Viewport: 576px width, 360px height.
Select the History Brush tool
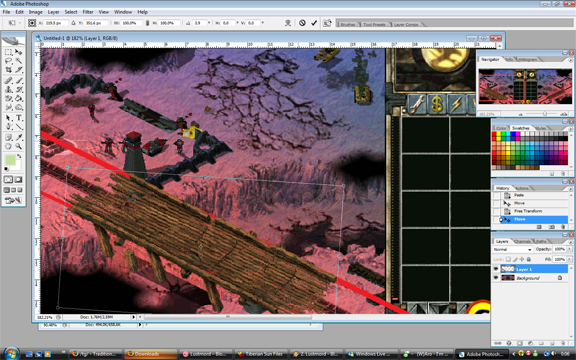(19, 89)
